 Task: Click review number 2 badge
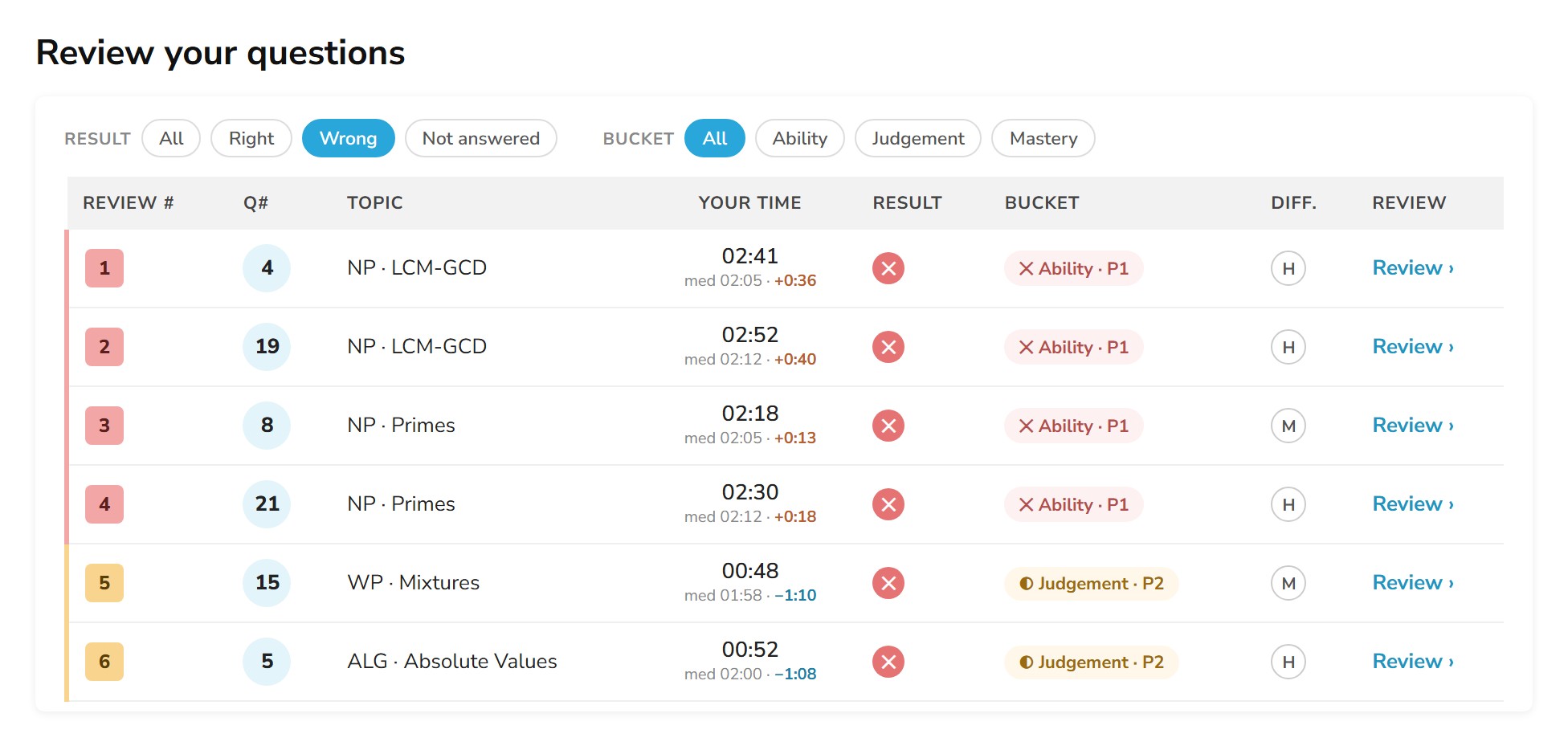coord(104,347)
